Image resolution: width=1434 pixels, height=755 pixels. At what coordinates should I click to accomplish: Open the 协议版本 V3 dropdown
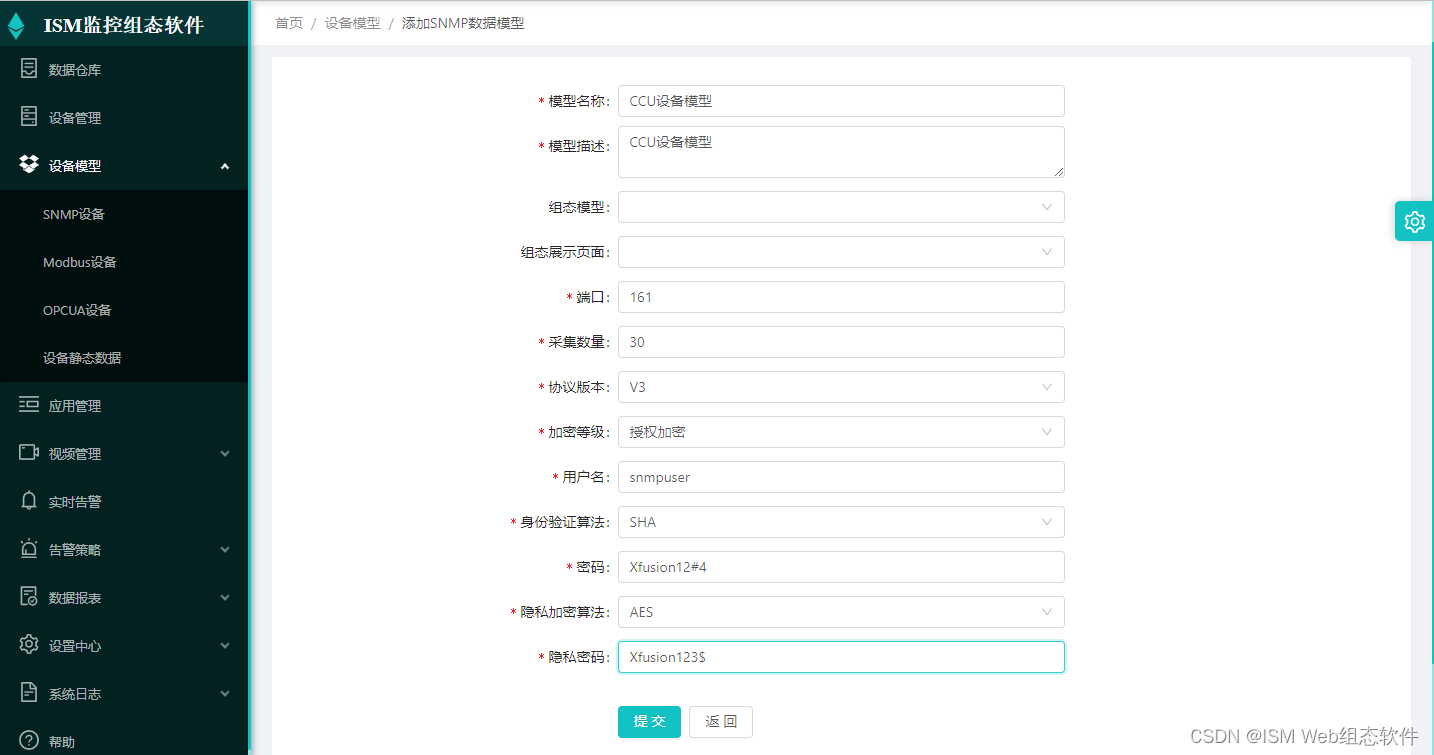[x=841, y=387]
